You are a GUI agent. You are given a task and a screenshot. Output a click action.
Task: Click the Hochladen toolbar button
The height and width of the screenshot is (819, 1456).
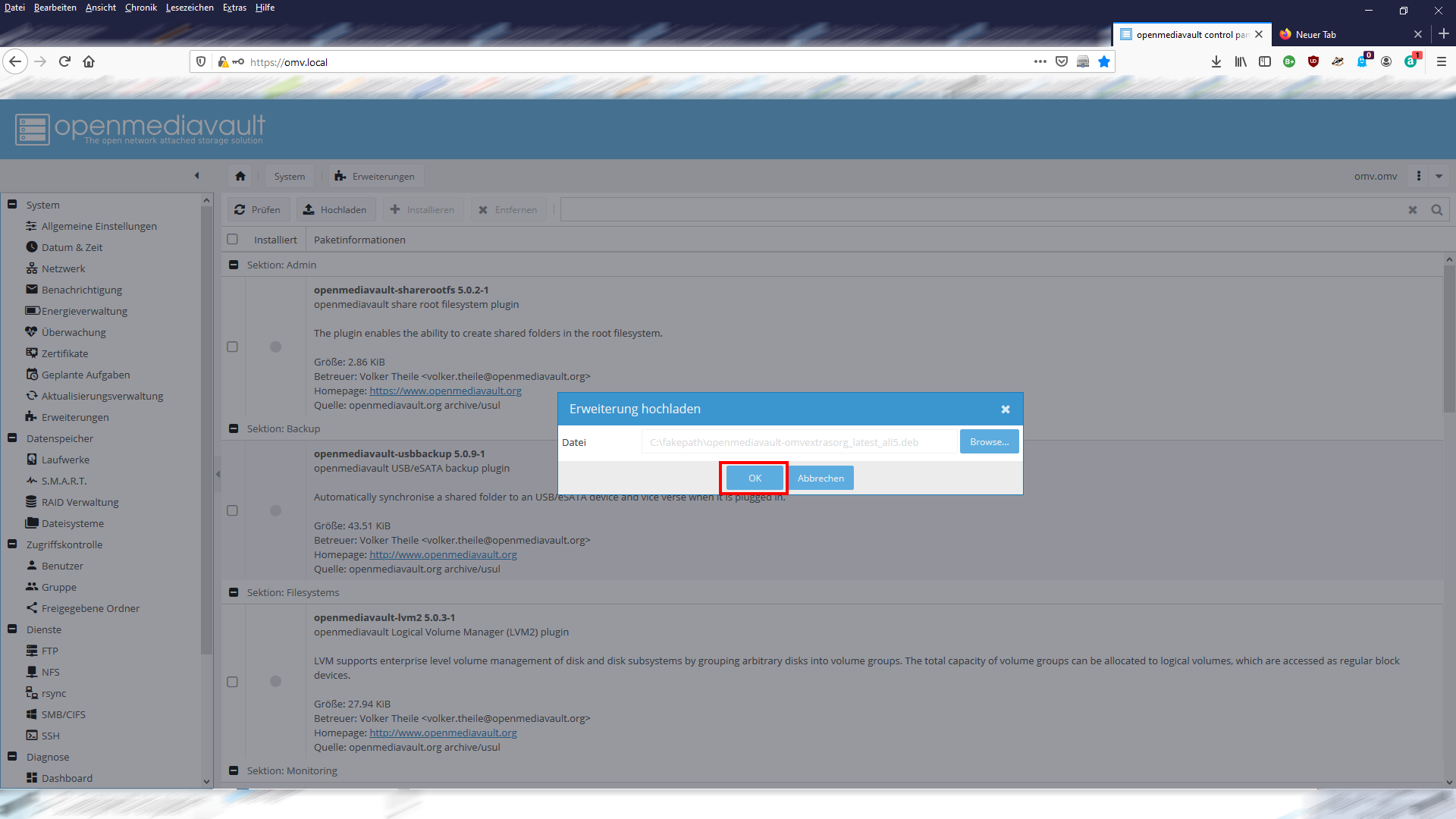[x=335, y=209]
